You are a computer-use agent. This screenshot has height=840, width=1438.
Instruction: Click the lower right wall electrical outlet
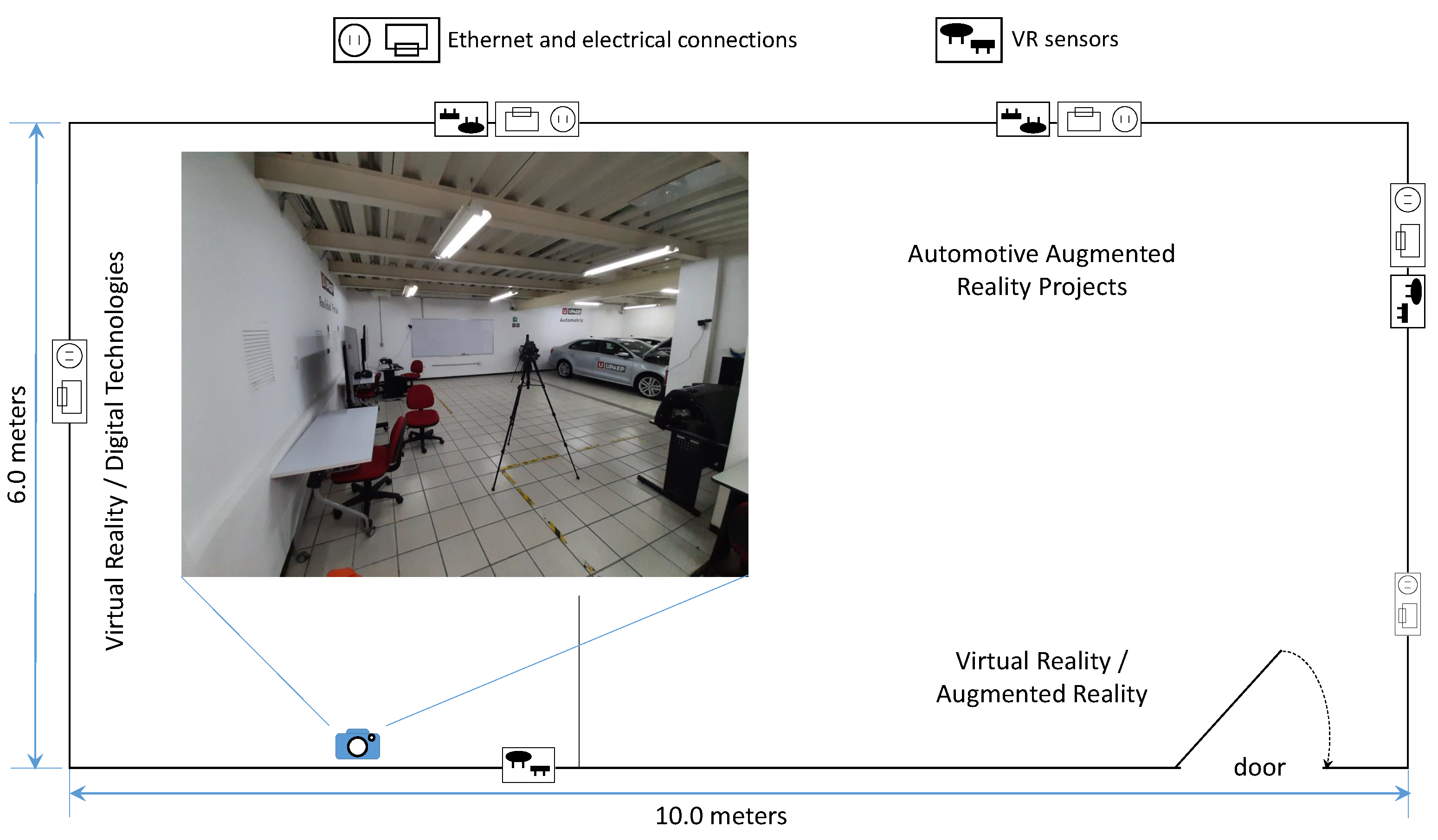point(1407,604)
